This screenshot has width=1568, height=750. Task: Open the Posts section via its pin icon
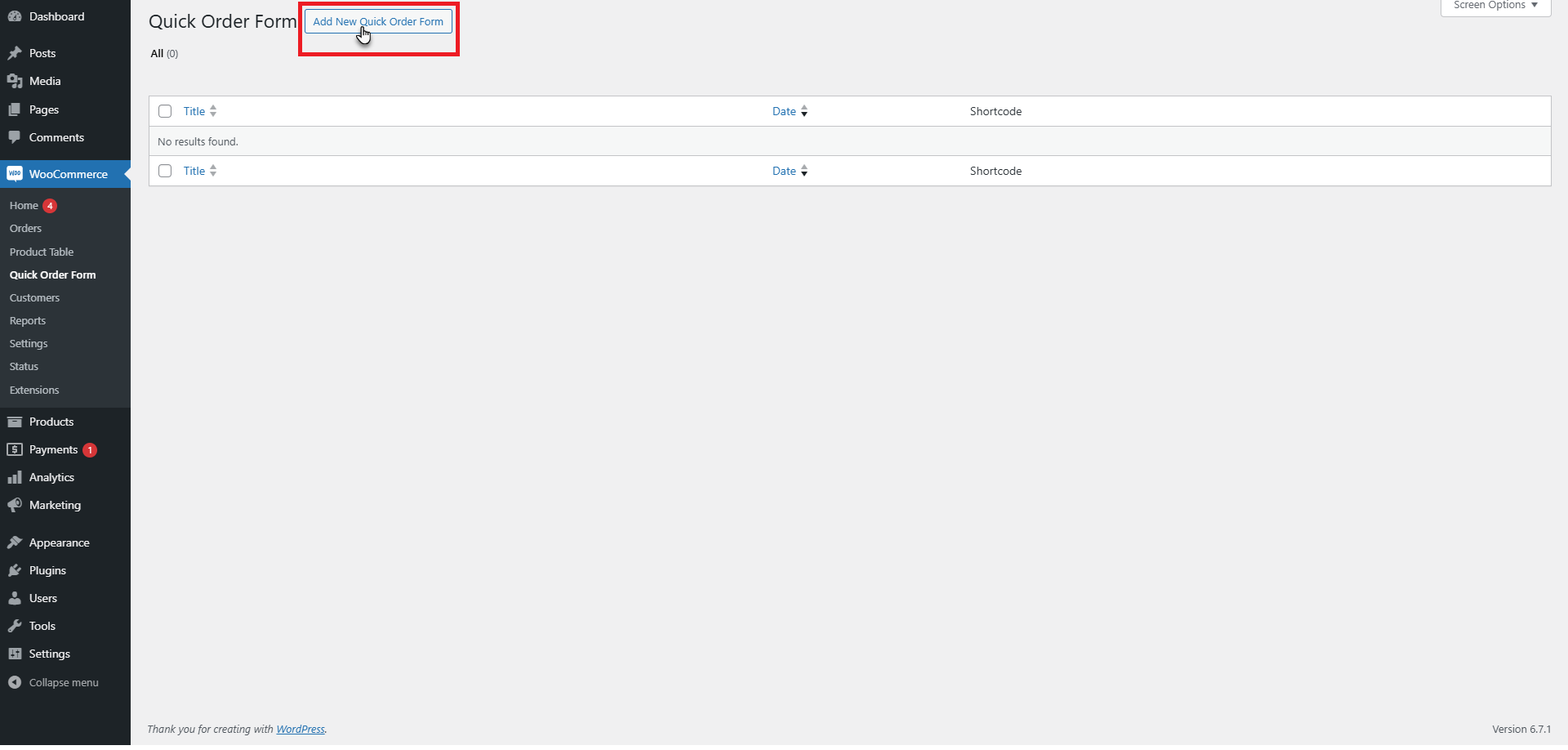pos(15,52)
